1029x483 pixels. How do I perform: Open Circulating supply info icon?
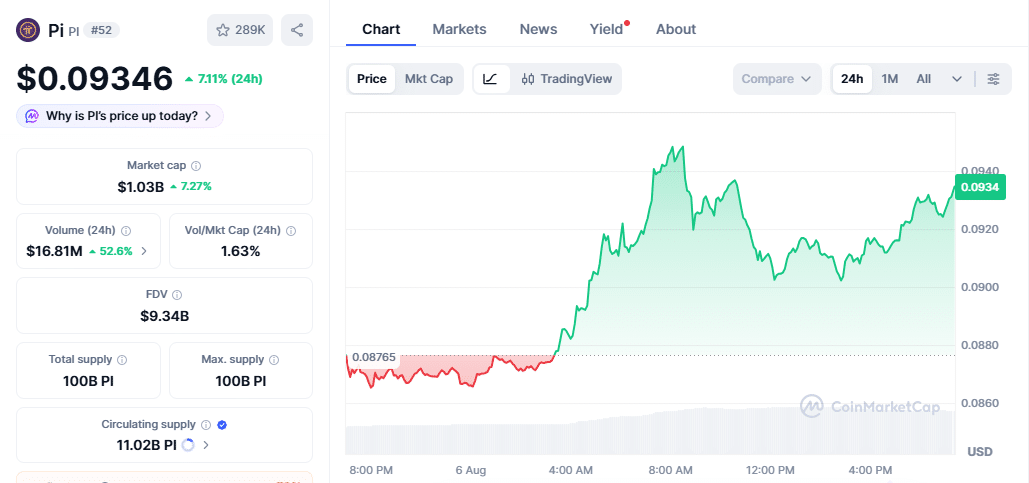[x=205, y=425]
